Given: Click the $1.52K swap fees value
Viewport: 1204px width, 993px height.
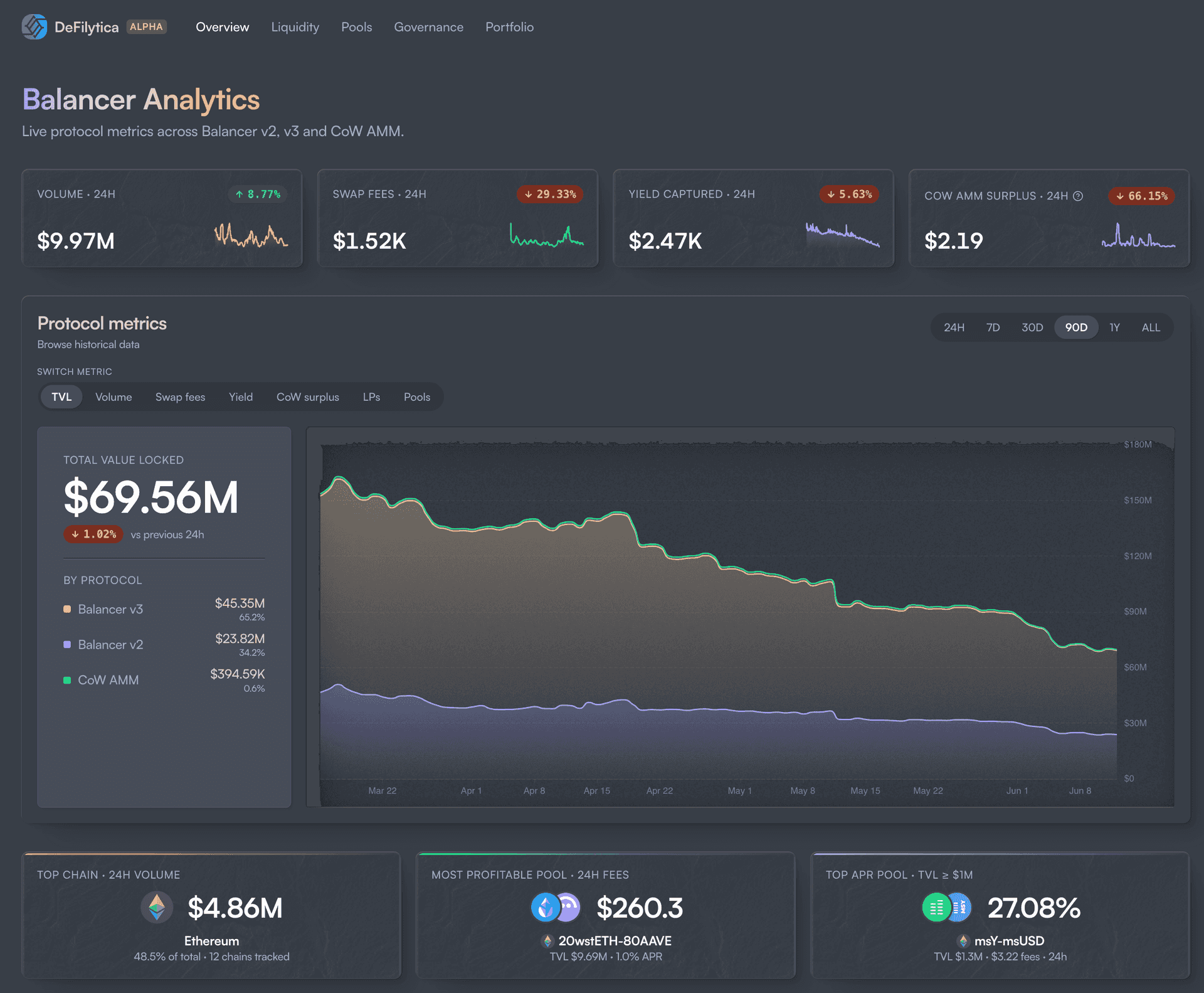Looking at the screenshot, I should (x=369, y=241).
